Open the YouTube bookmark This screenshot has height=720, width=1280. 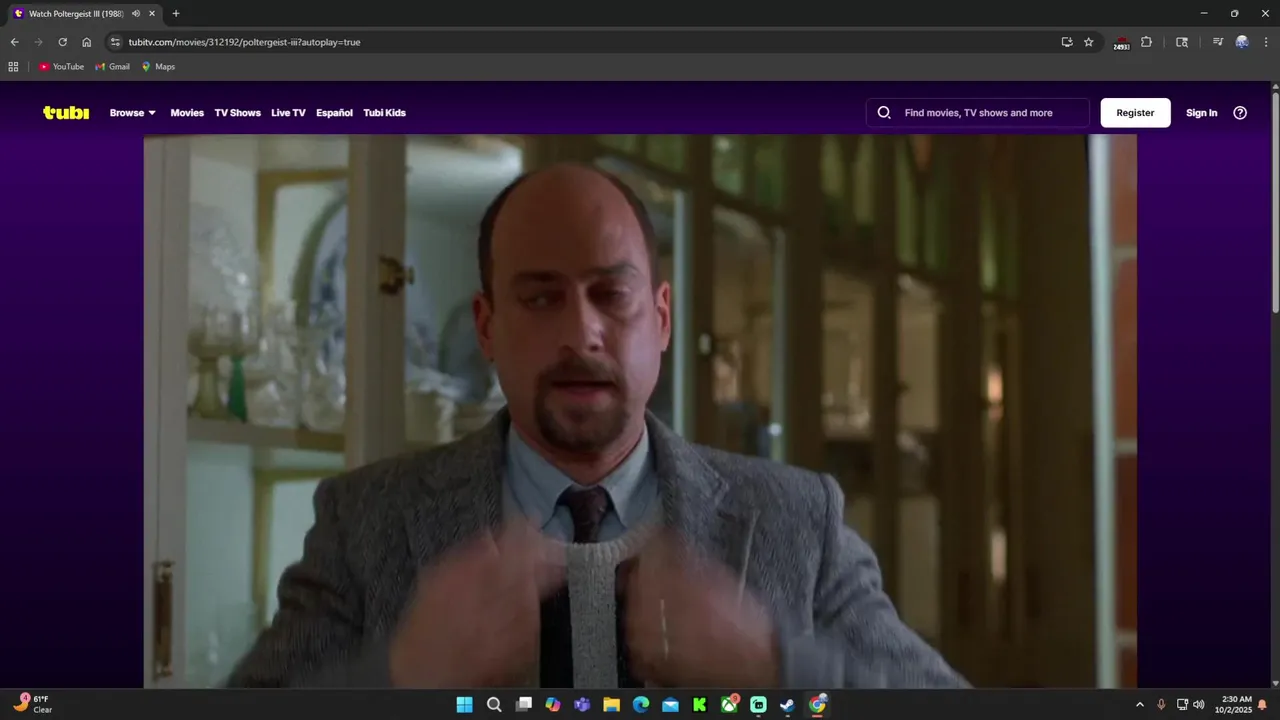(62, 67)
